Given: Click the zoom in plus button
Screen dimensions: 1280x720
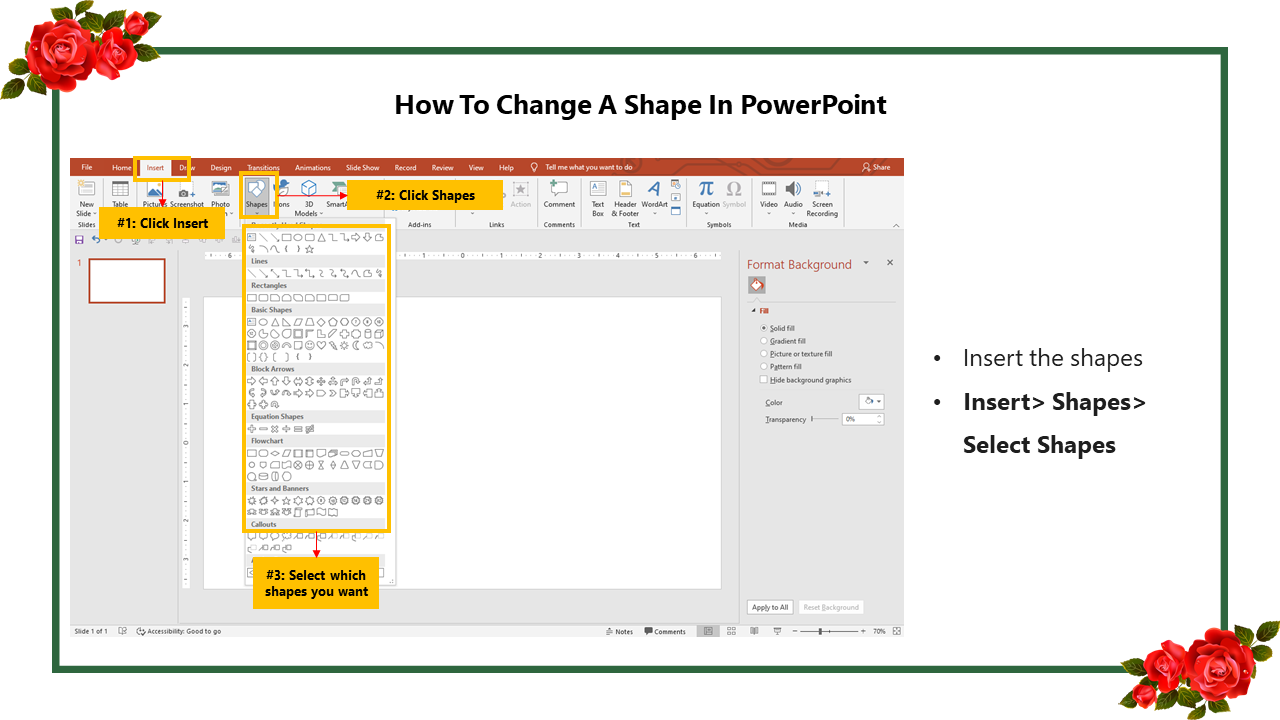Looking at the screenshot, I should pyautogui.click(x=863, y=631).
